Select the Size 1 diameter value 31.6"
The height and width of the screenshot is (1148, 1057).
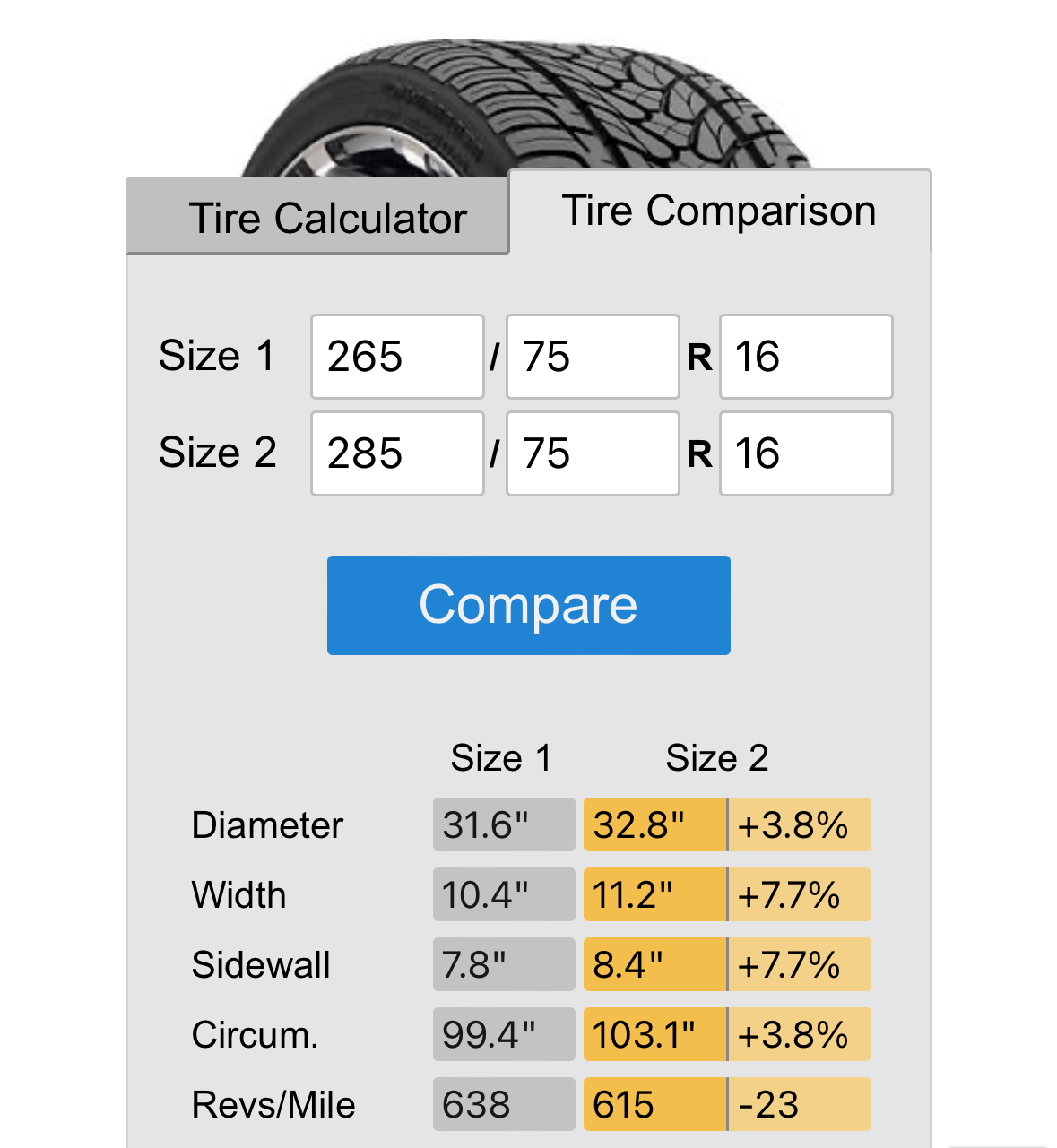(504, 824)
